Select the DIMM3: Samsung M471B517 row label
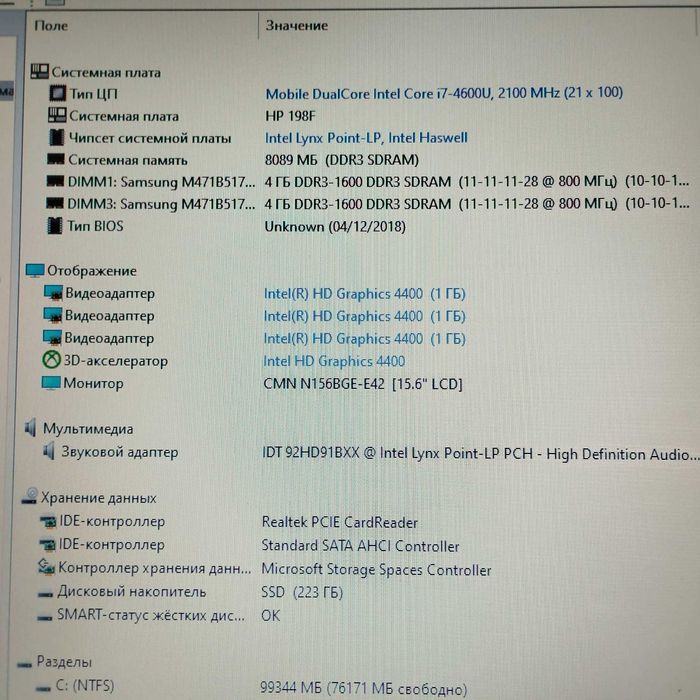The width and height of the screenshot is (700, 700). 161,204
